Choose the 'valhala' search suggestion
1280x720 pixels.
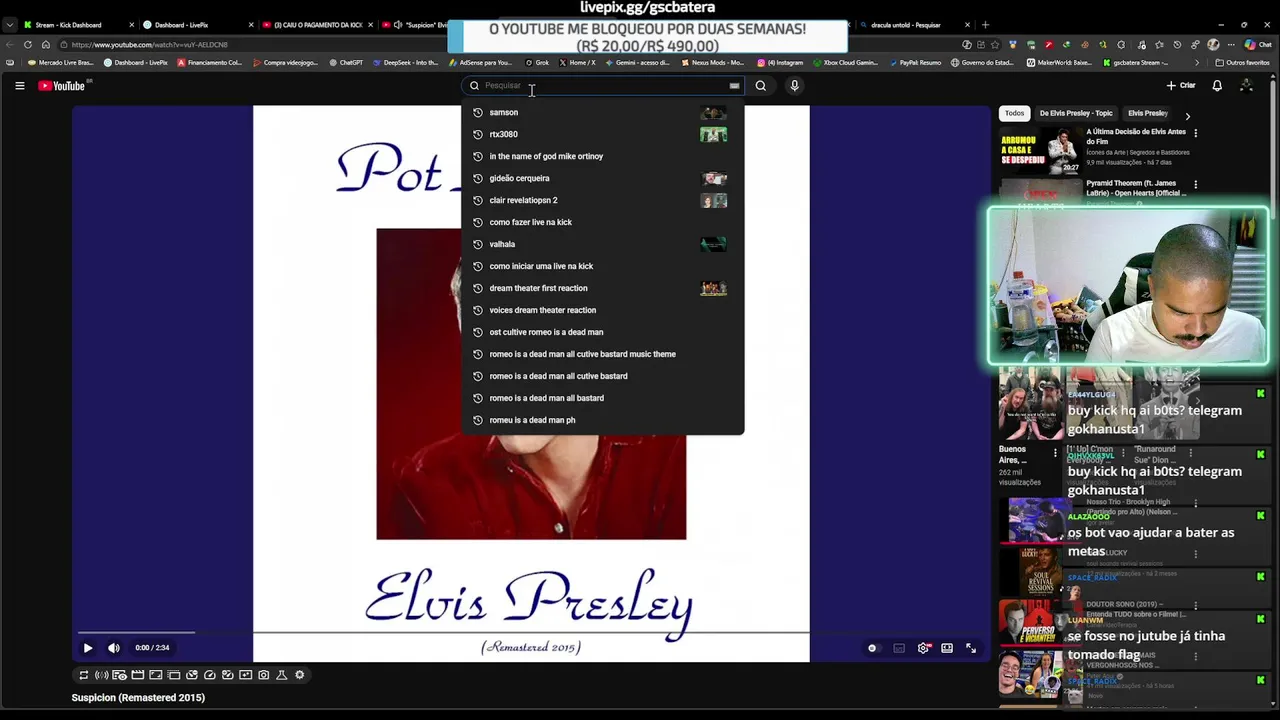tap(602, 244)
